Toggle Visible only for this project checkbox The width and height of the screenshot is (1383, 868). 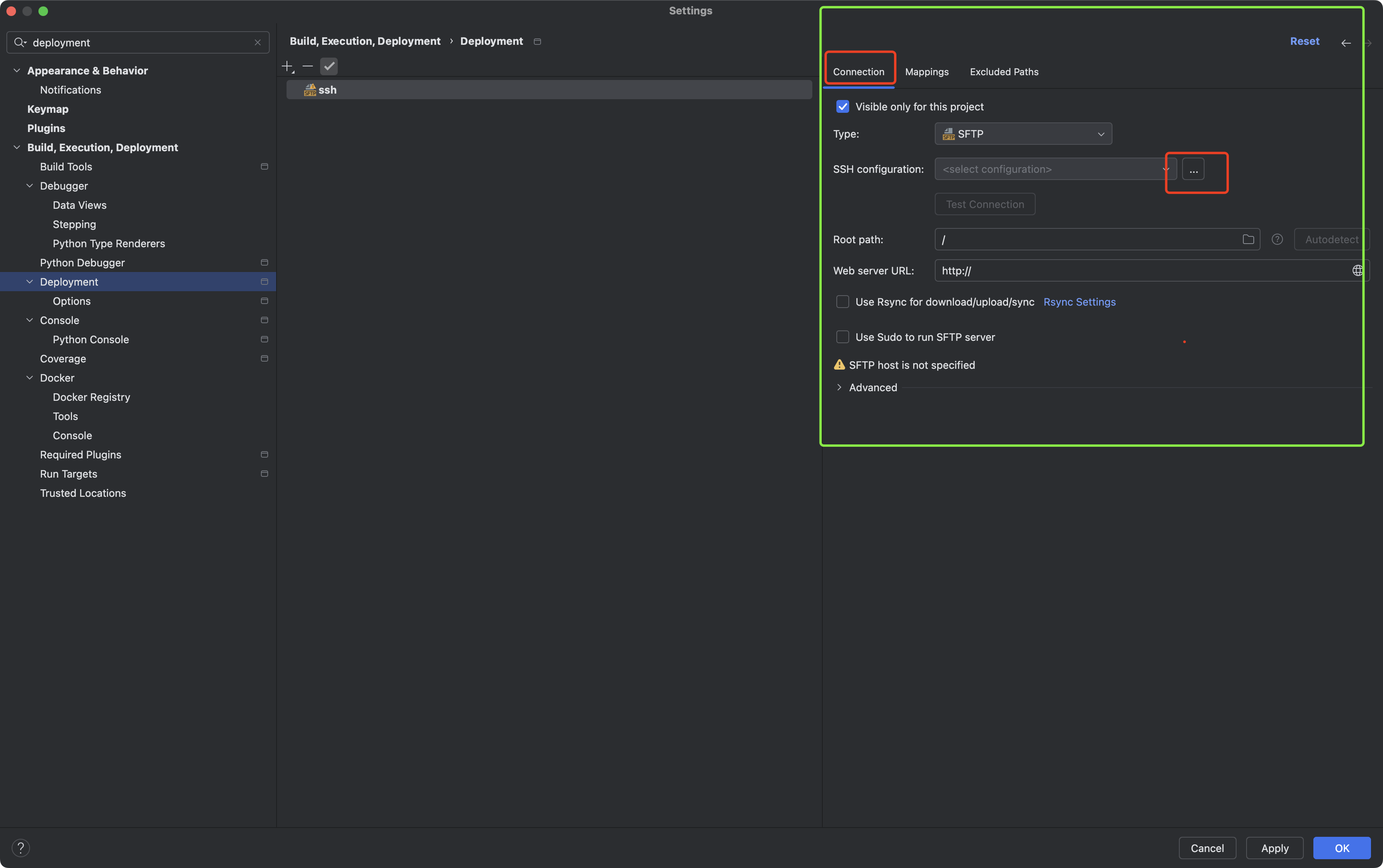[843, 106]
